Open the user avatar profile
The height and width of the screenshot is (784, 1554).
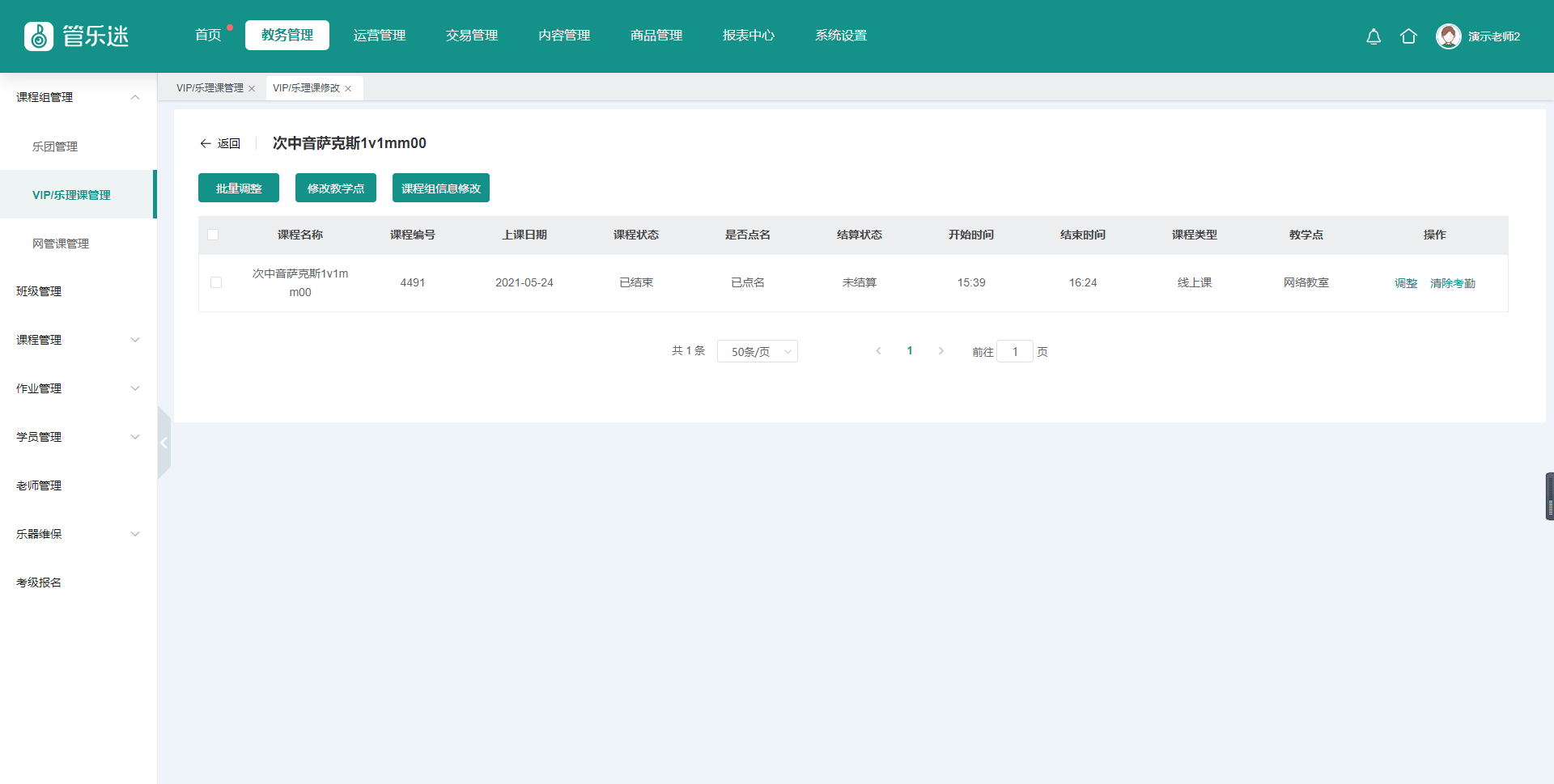tap(1448, 36)
